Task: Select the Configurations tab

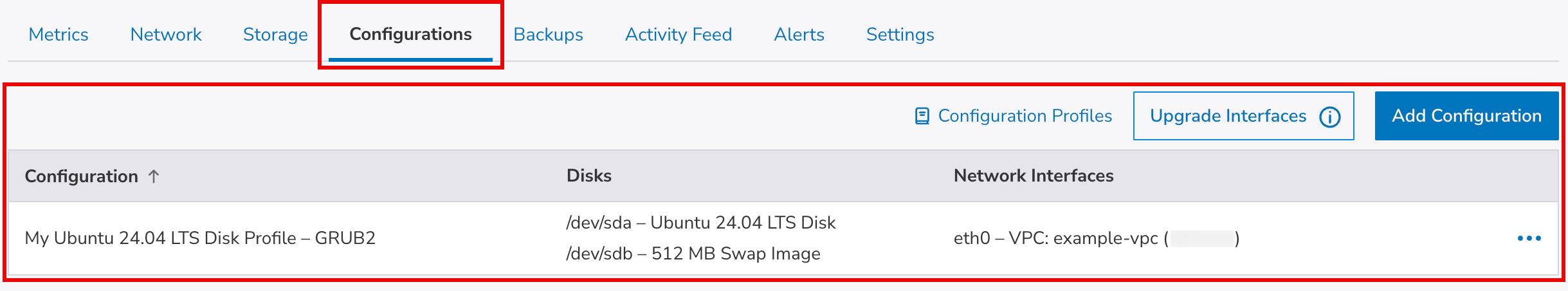Action: [x=410, y=34]
